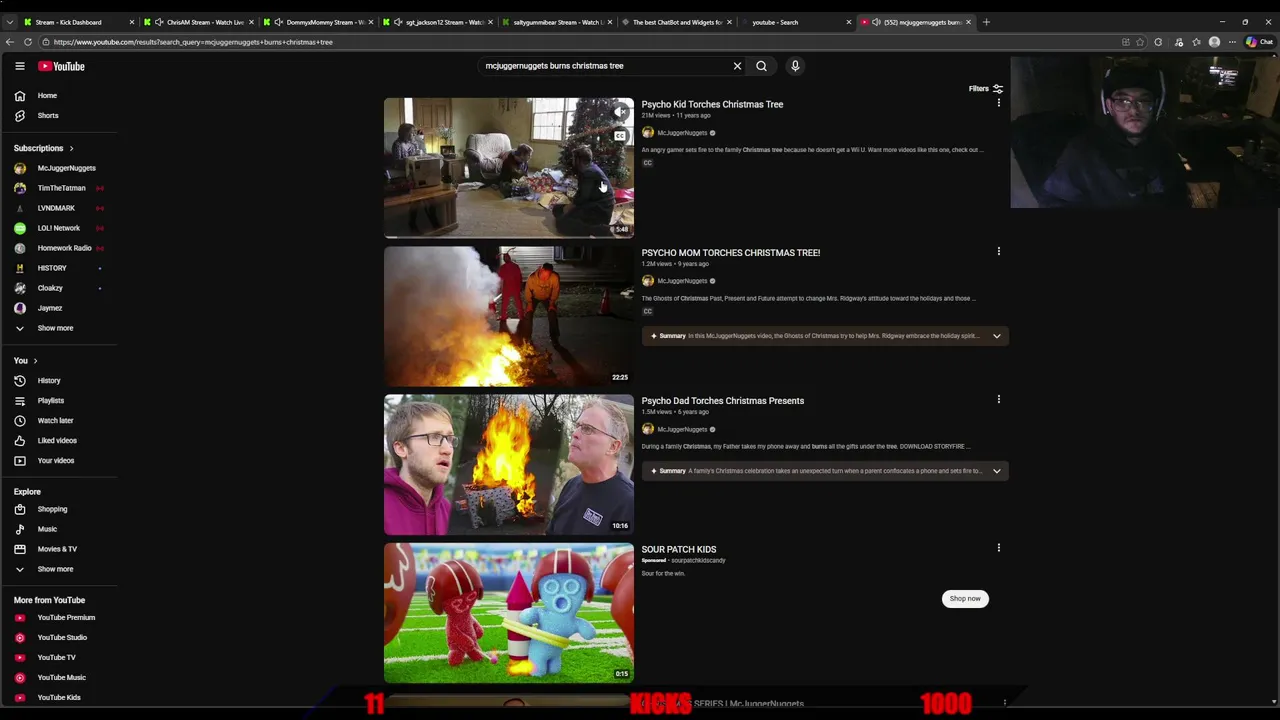Open YouTube Music link
The height and width of the screenshot is (720, 1280).
point(59,677)
